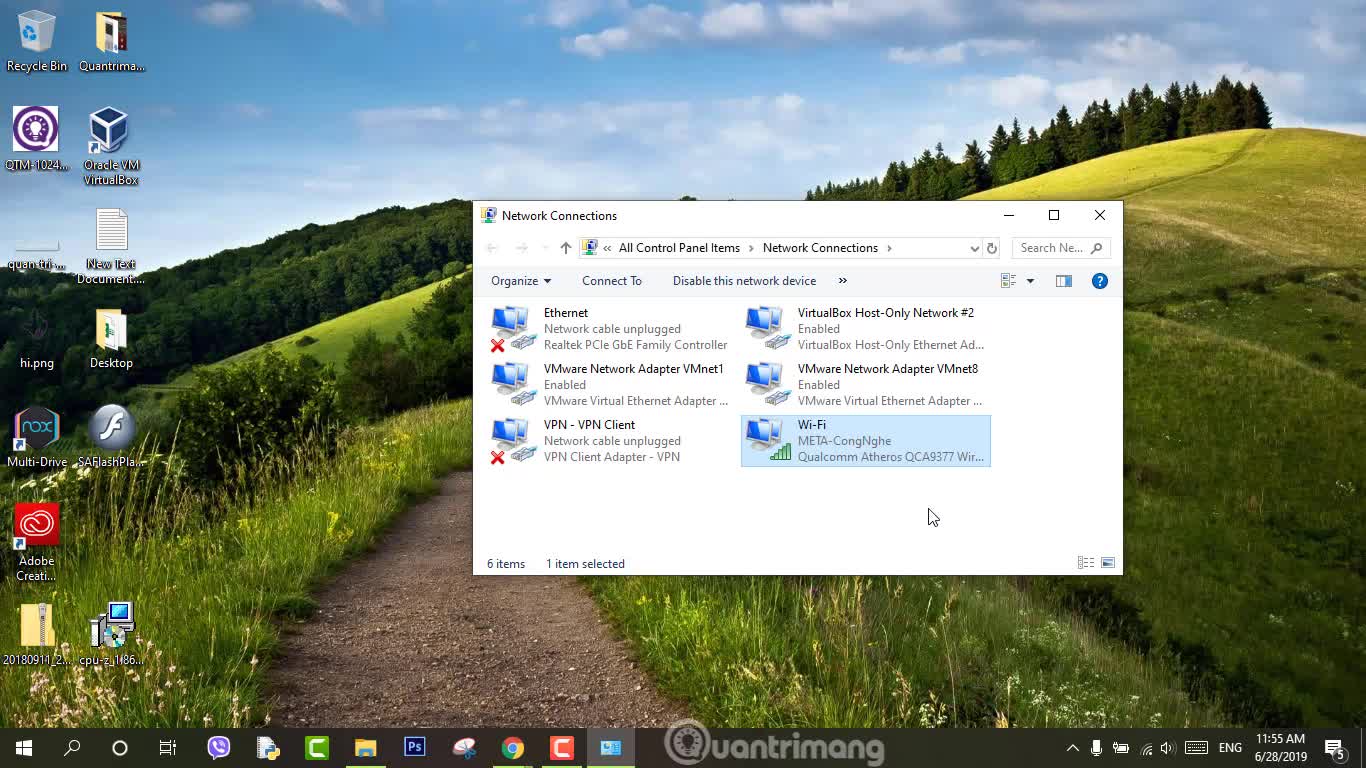Select VMware Network Adapter VMnet8
This screenshot has height=768, width=1366.
click(x=865, y=385)
